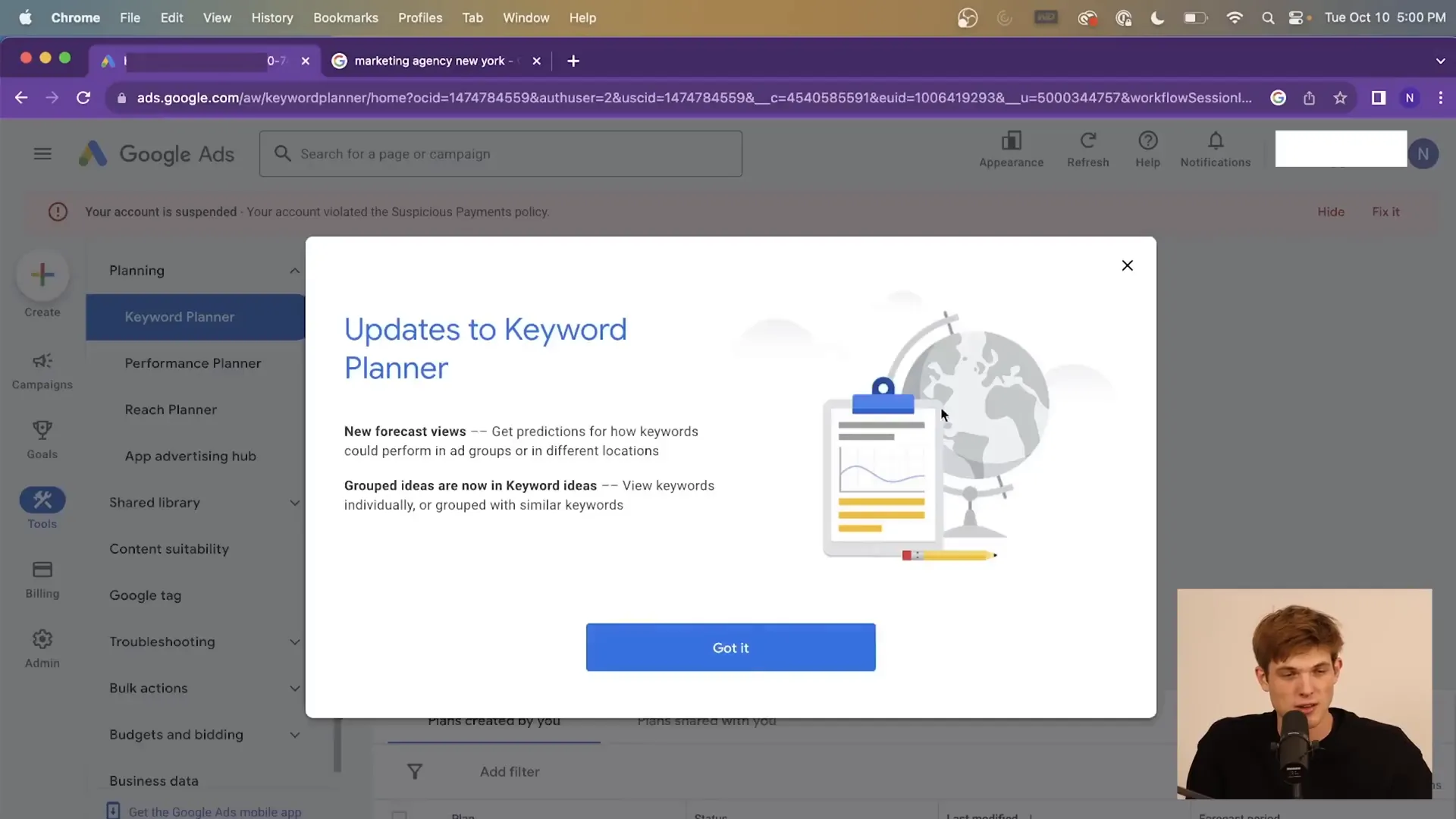Click Fix it on suspension banner
1456x819 pixels.
pyautogui.click(x=1385, y=212)
